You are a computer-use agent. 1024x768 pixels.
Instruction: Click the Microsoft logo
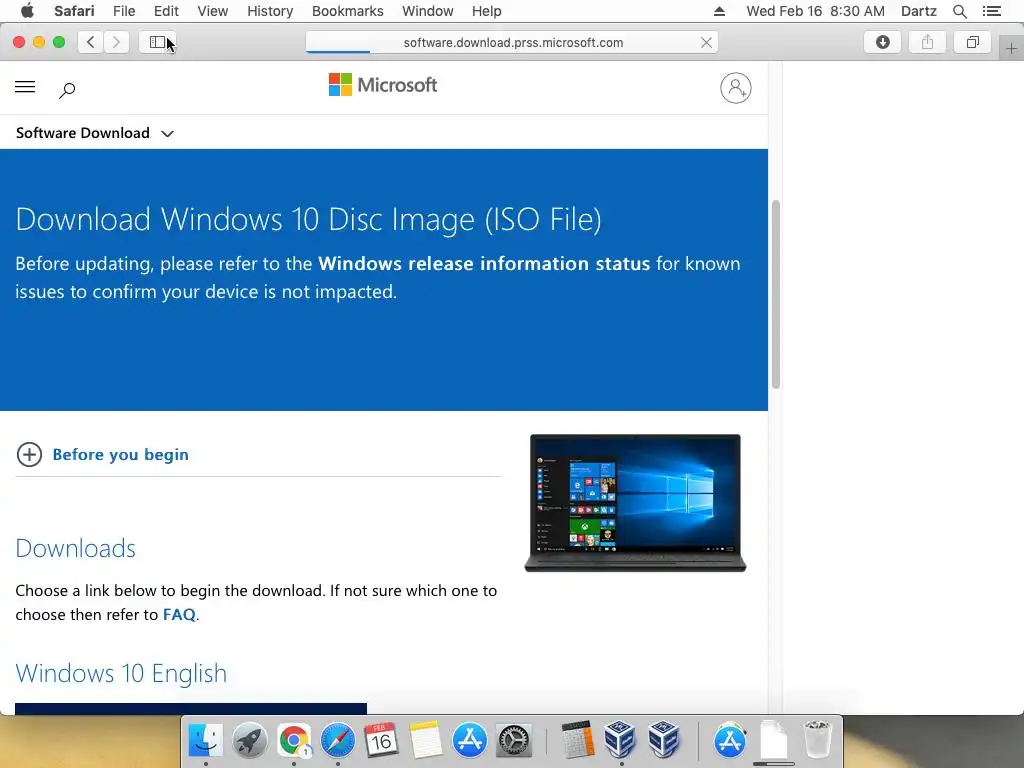[x=383, y=85]
